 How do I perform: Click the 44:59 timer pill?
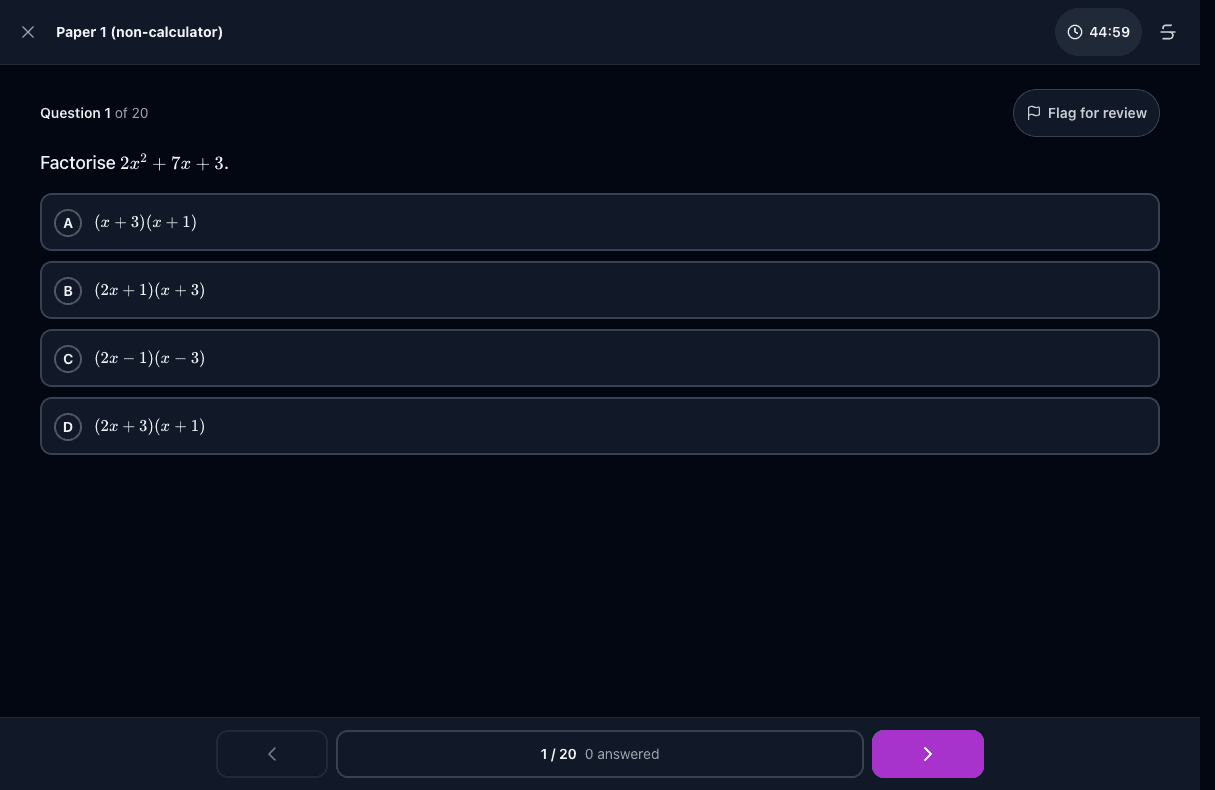(1098, 32)
